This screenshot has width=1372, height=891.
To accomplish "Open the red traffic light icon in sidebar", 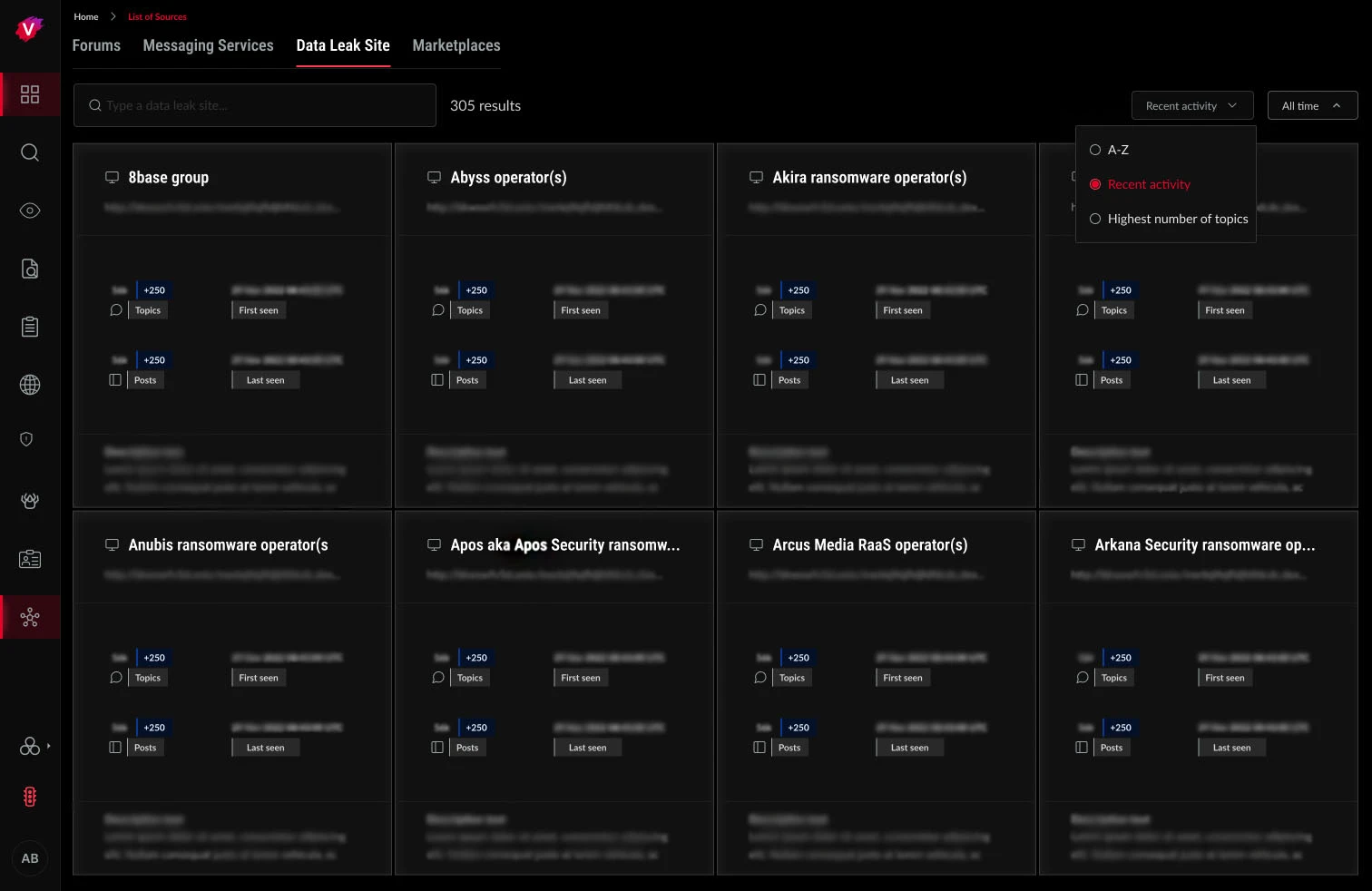I will 30,797.
